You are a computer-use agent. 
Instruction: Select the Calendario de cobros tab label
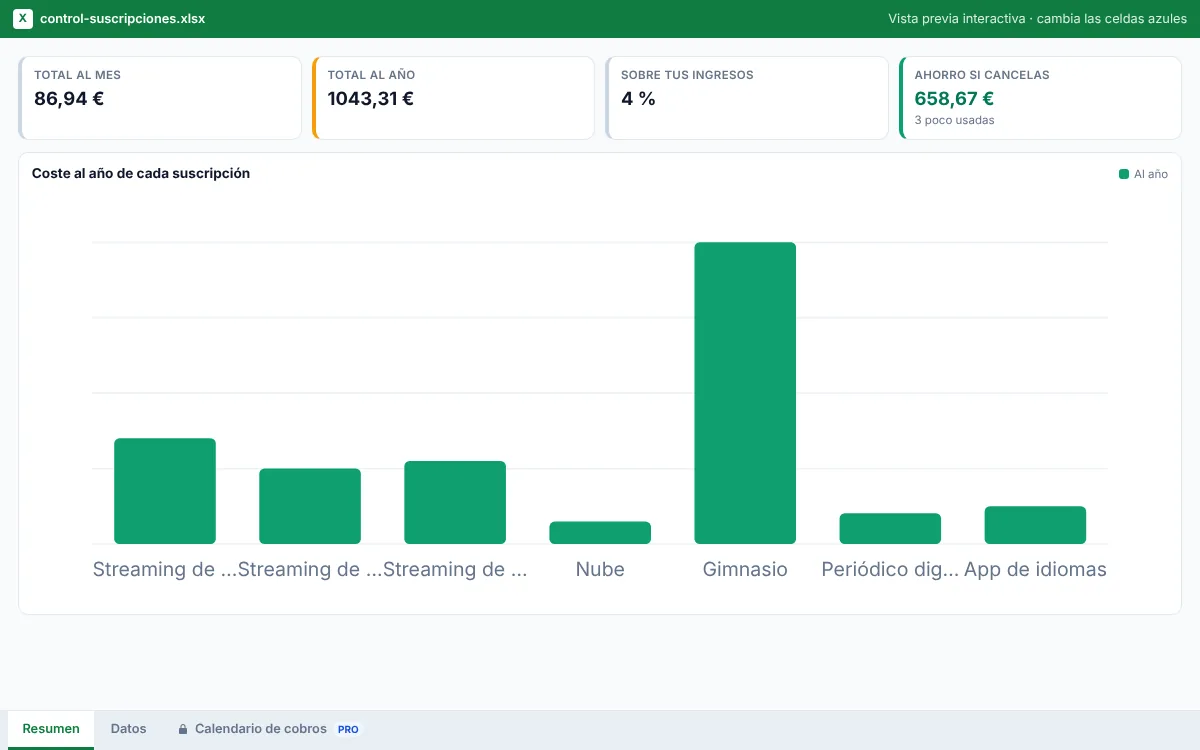pyautogui.click(x=261, y=729)
